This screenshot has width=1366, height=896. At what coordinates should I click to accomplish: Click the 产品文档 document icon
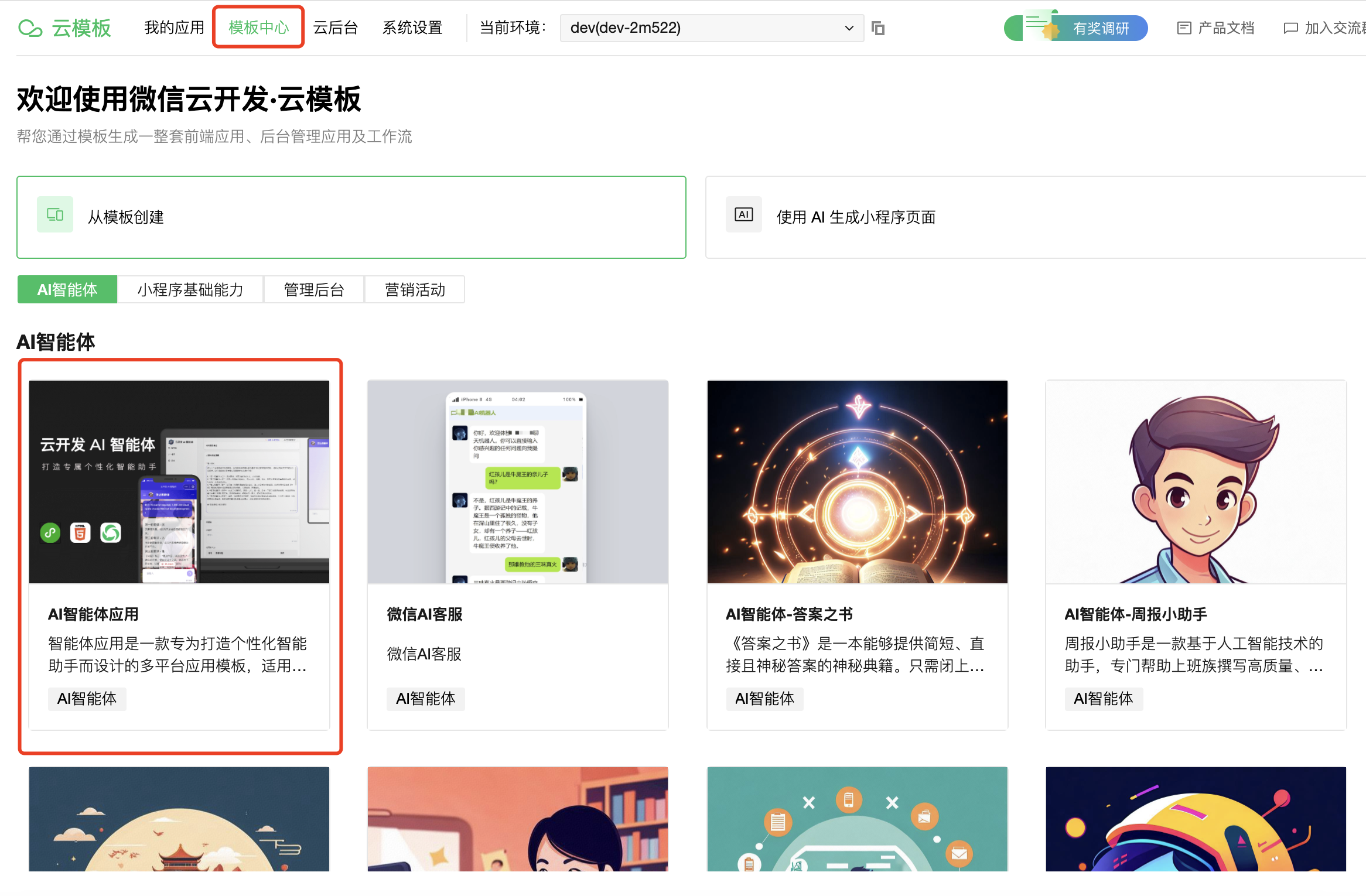pyautogui.click(x=1183, y=28)
